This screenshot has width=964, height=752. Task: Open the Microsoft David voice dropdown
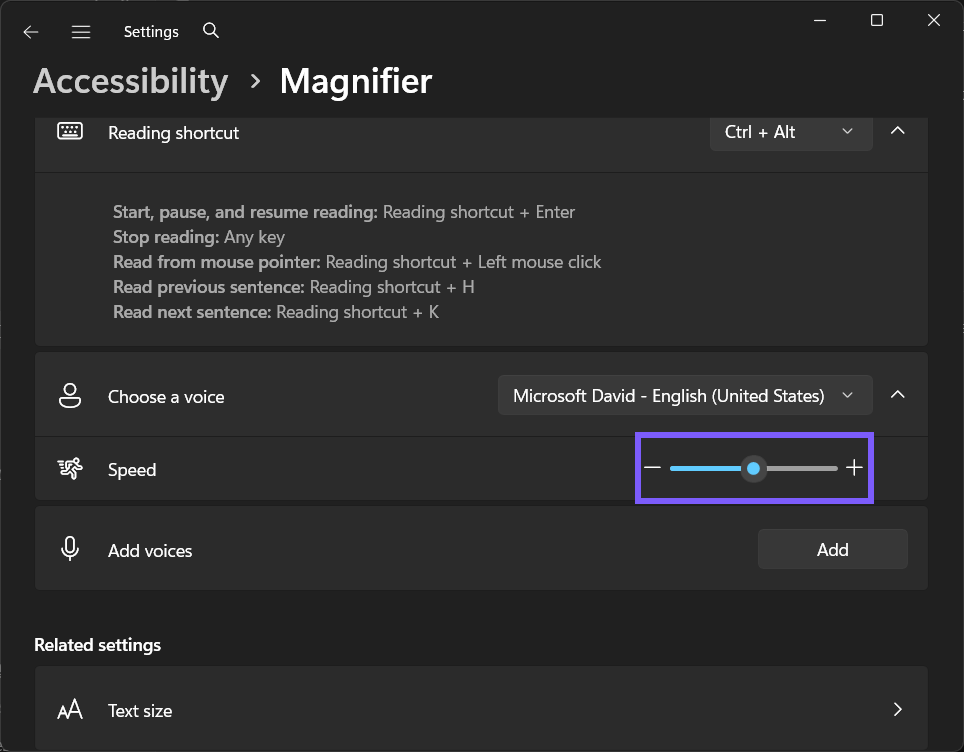click(685, 395)
